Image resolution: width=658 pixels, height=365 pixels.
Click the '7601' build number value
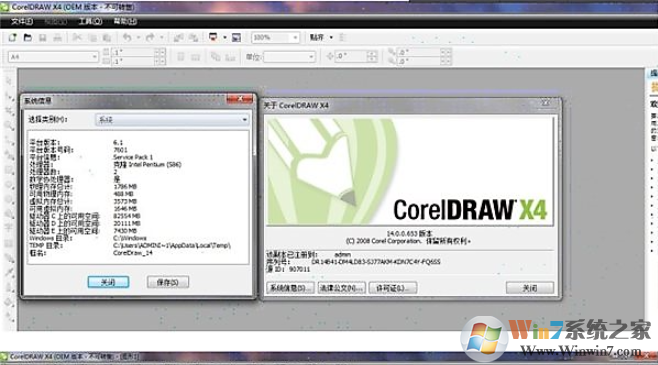click(120, 150)
